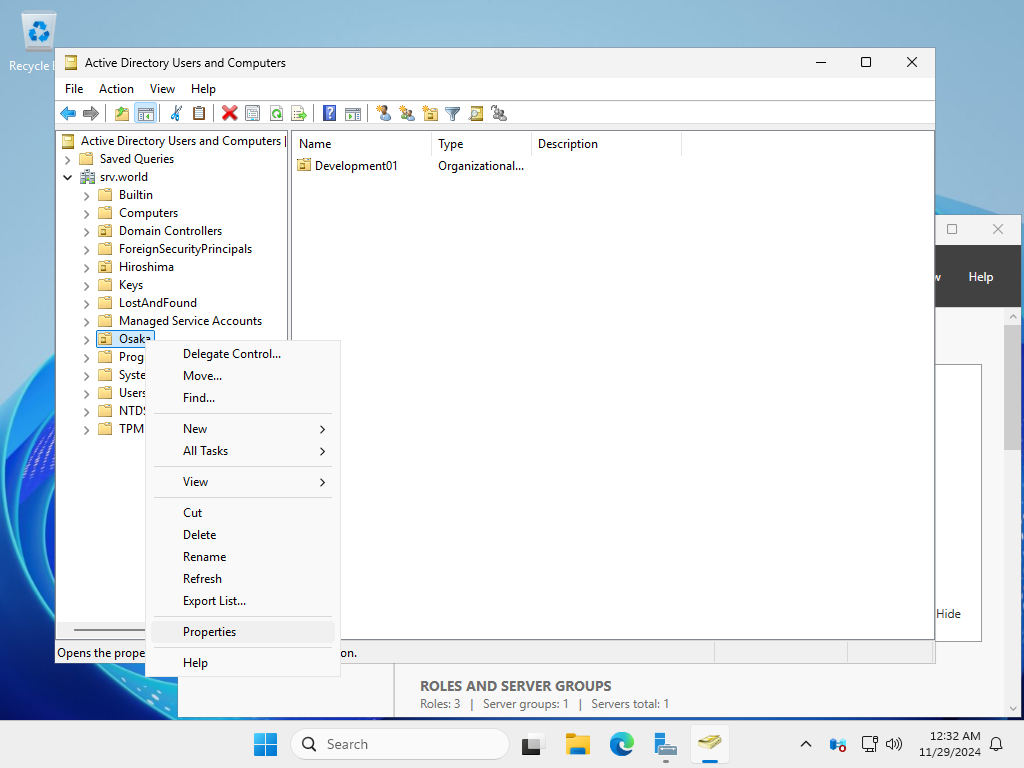Select the Development01 organizational unit

(355, 166)
